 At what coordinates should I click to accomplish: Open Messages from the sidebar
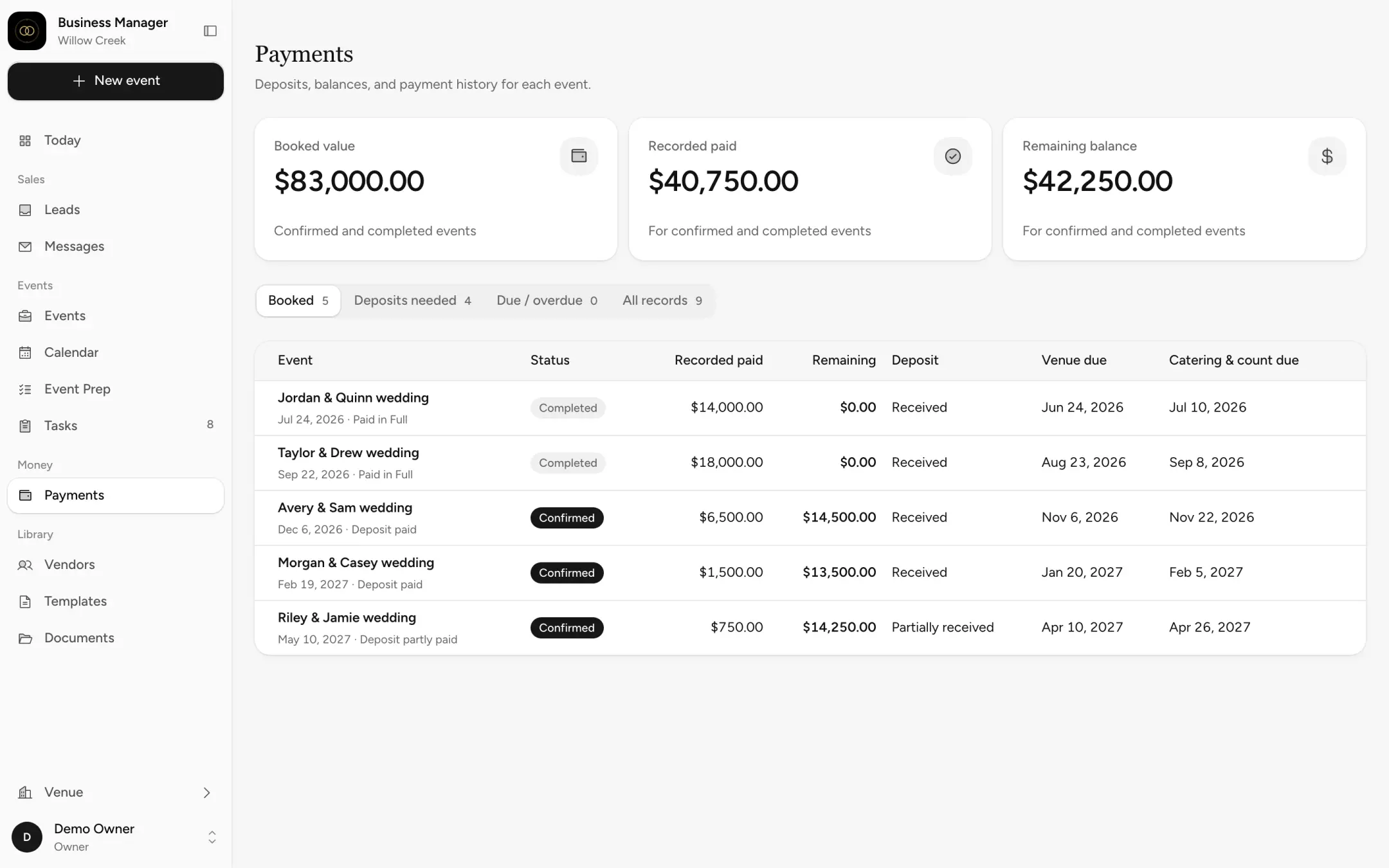click(116, 247)
